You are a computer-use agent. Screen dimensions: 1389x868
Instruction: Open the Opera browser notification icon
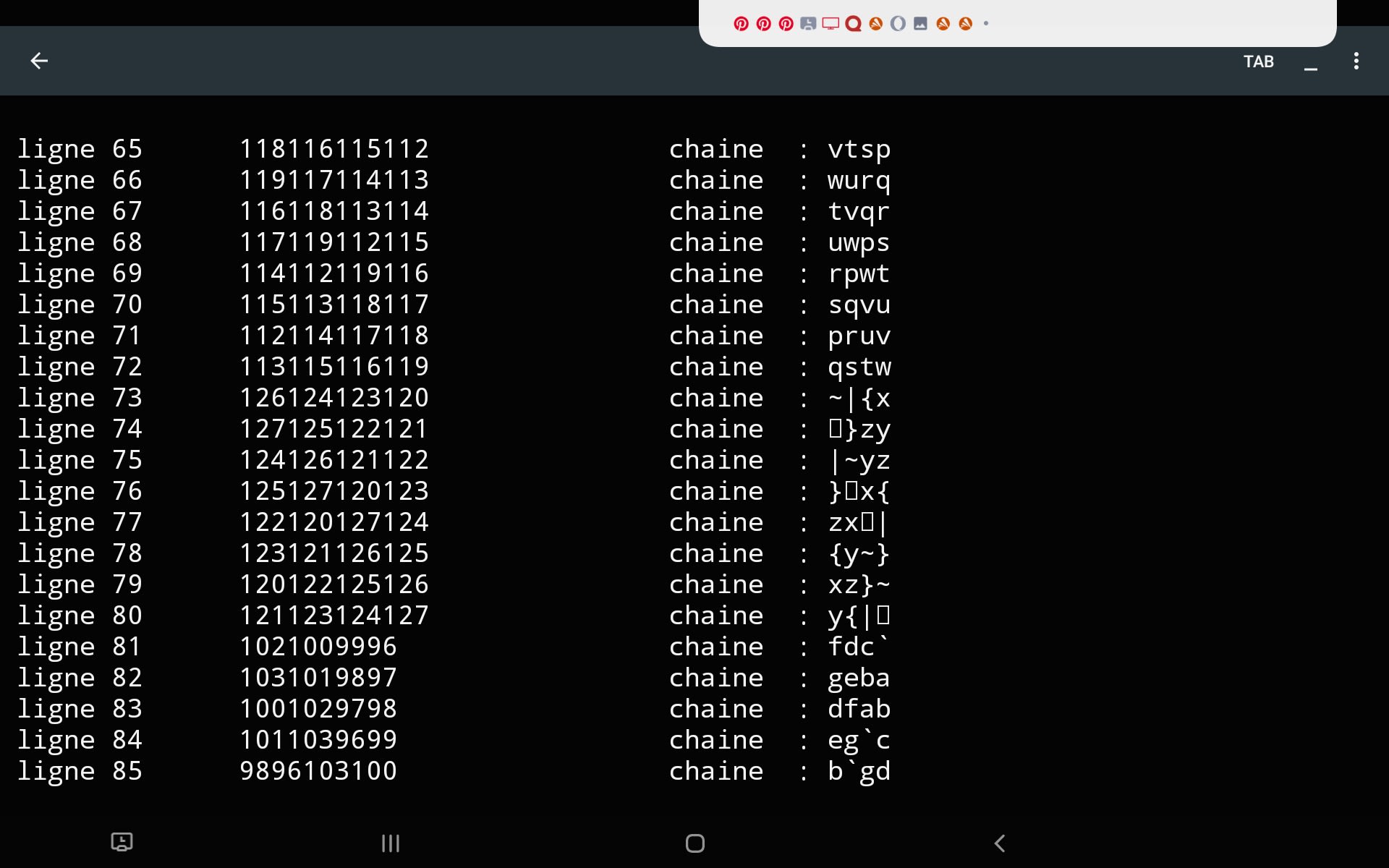tap(898, 24)
